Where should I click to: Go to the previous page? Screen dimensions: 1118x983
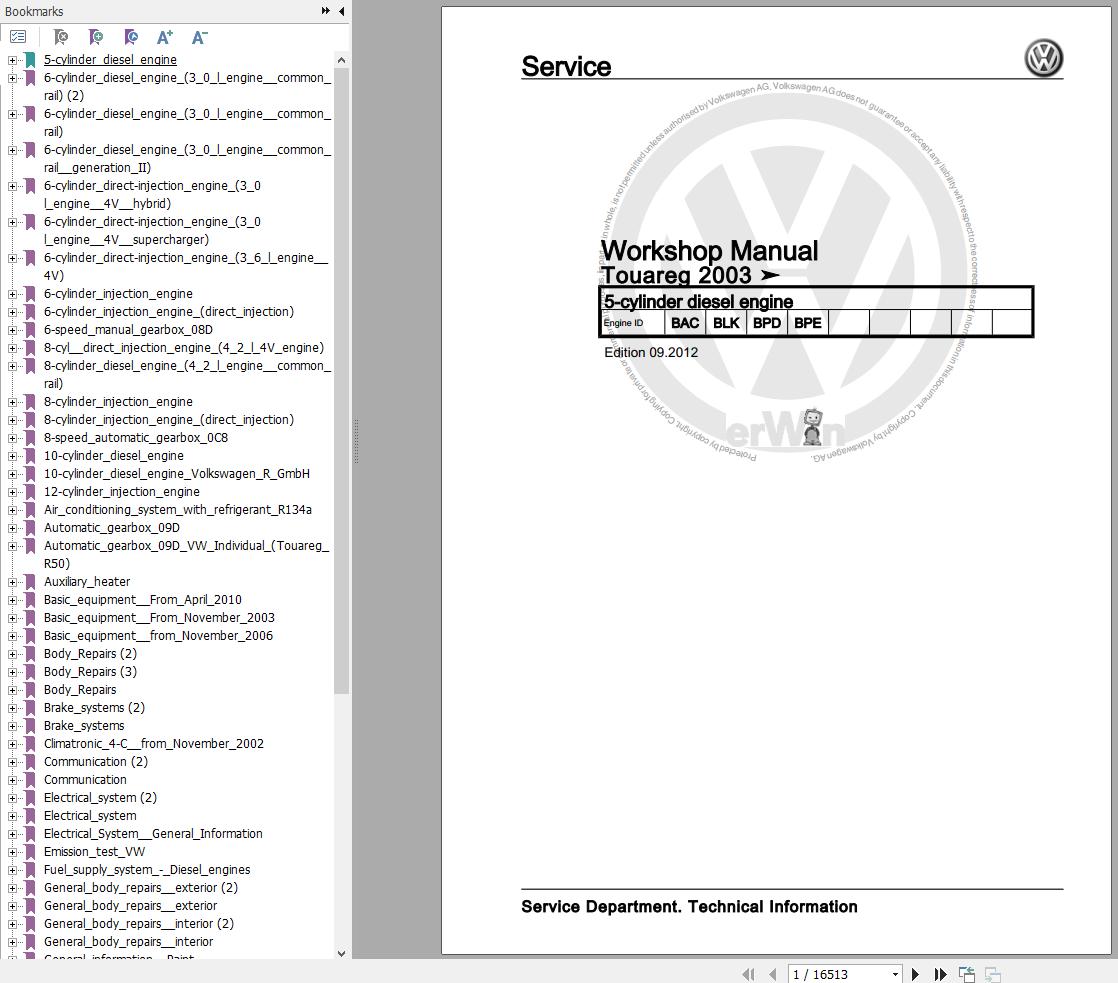point(772,974)
